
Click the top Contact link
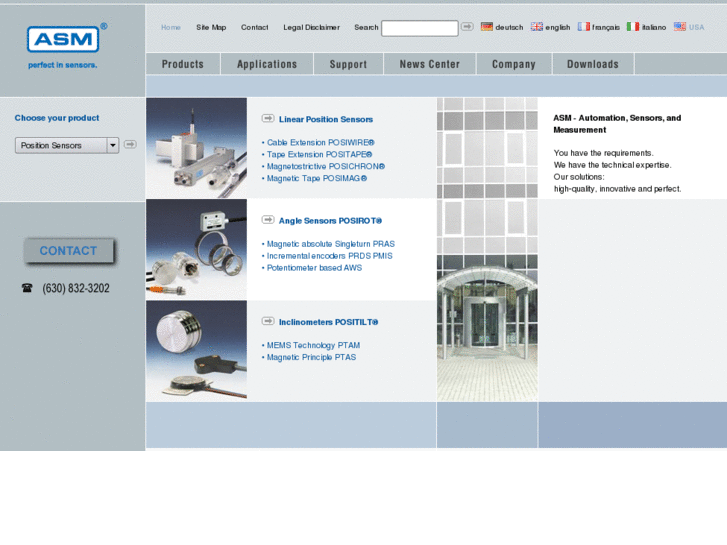pyautogui.click(x=255, y=27)
